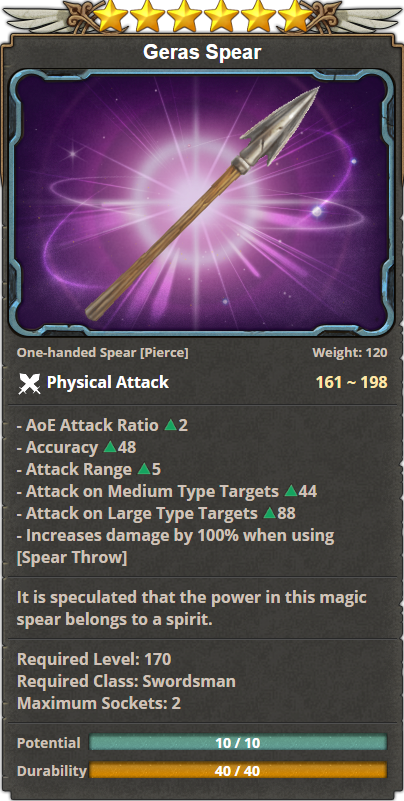Viewport: 404px width, 801px height.
Task: Click the One-handed Spear [Pierce] label
Action: click(103, 352)
